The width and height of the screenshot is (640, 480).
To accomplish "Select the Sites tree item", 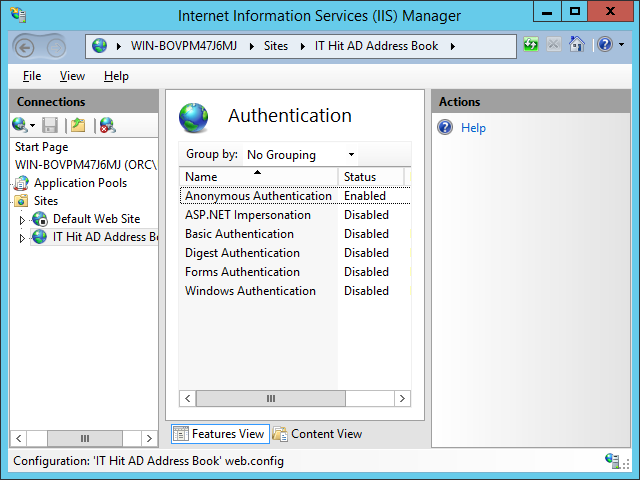I will pyautogui.click(x=46, y=201).
